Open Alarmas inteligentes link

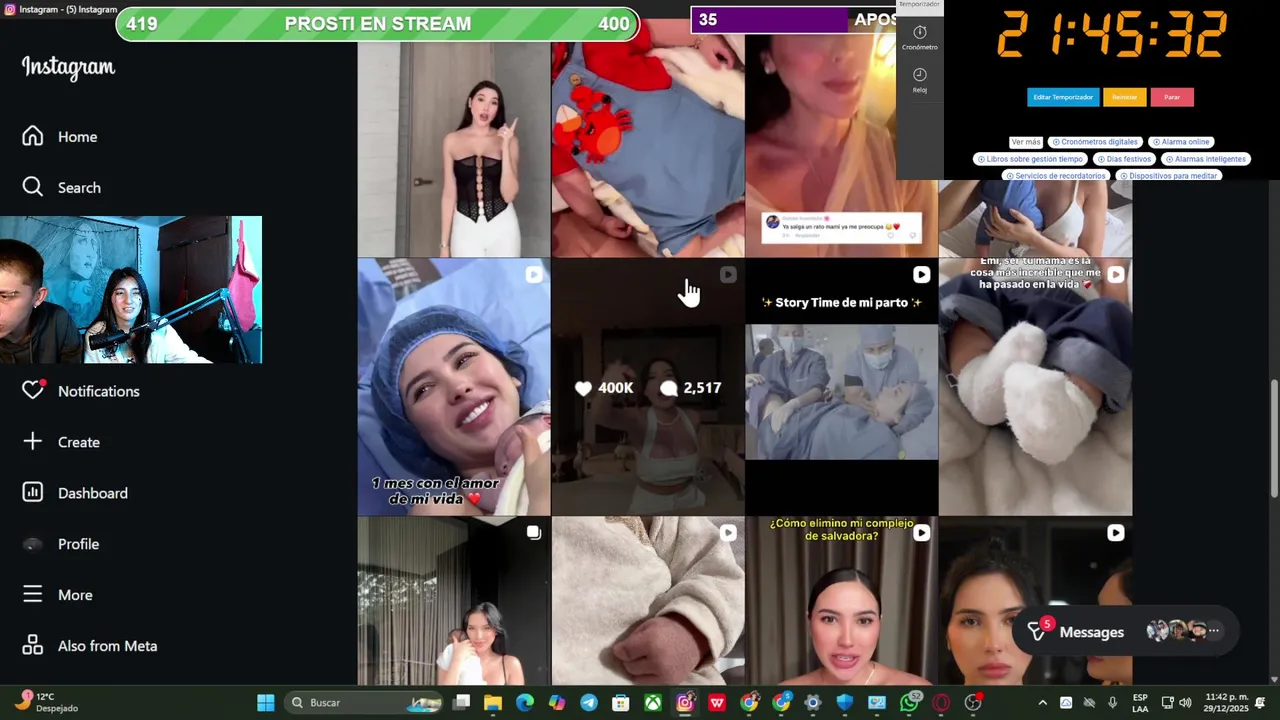click(x=1205, y=159)
